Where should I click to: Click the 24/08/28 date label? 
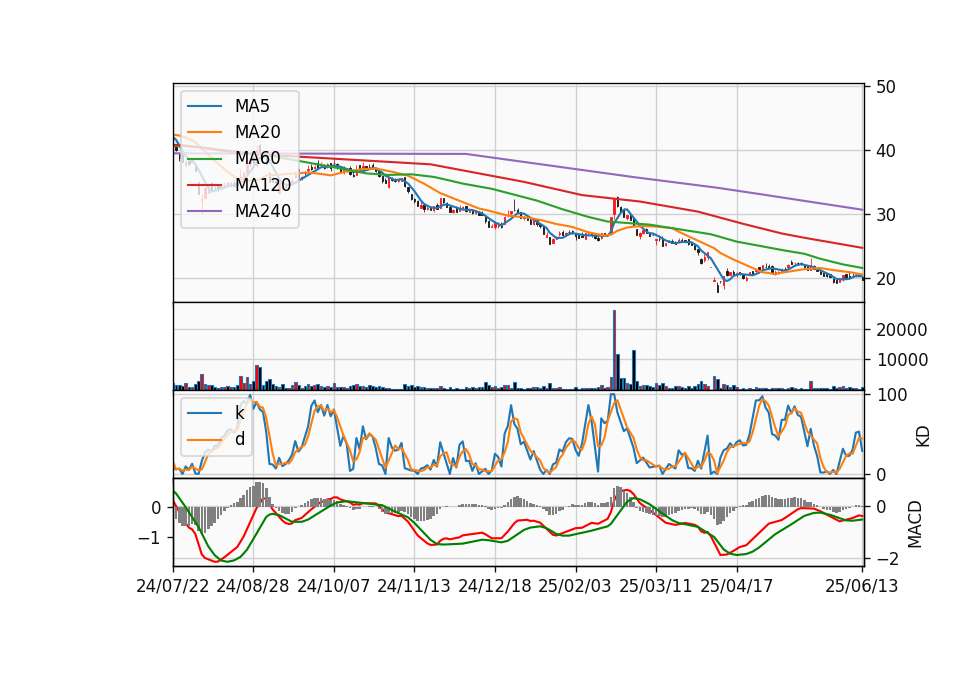click(253, 586)
